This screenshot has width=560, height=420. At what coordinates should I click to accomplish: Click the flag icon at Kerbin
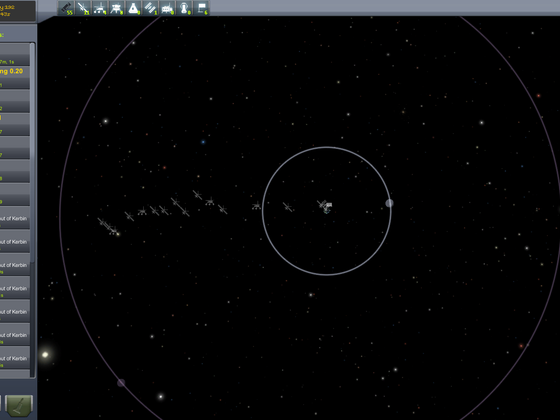coord(329,205)
